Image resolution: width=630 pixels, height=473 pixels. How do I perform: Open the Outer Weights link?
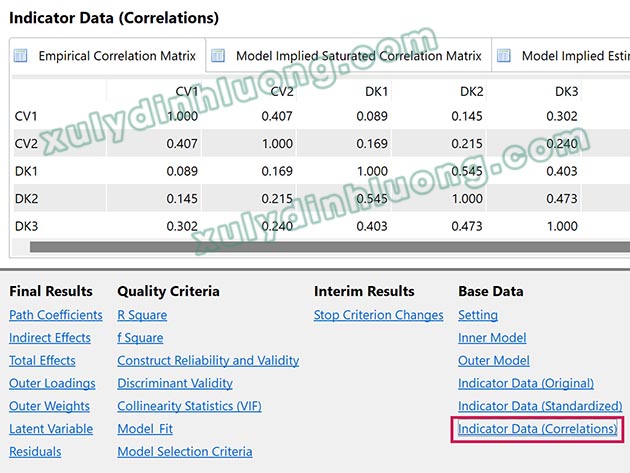49,406
